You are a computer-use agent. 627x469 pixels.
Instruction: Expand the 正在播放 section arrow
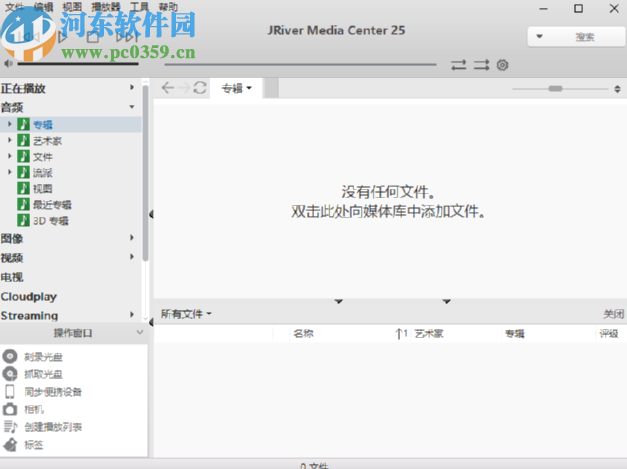[132, 87]
